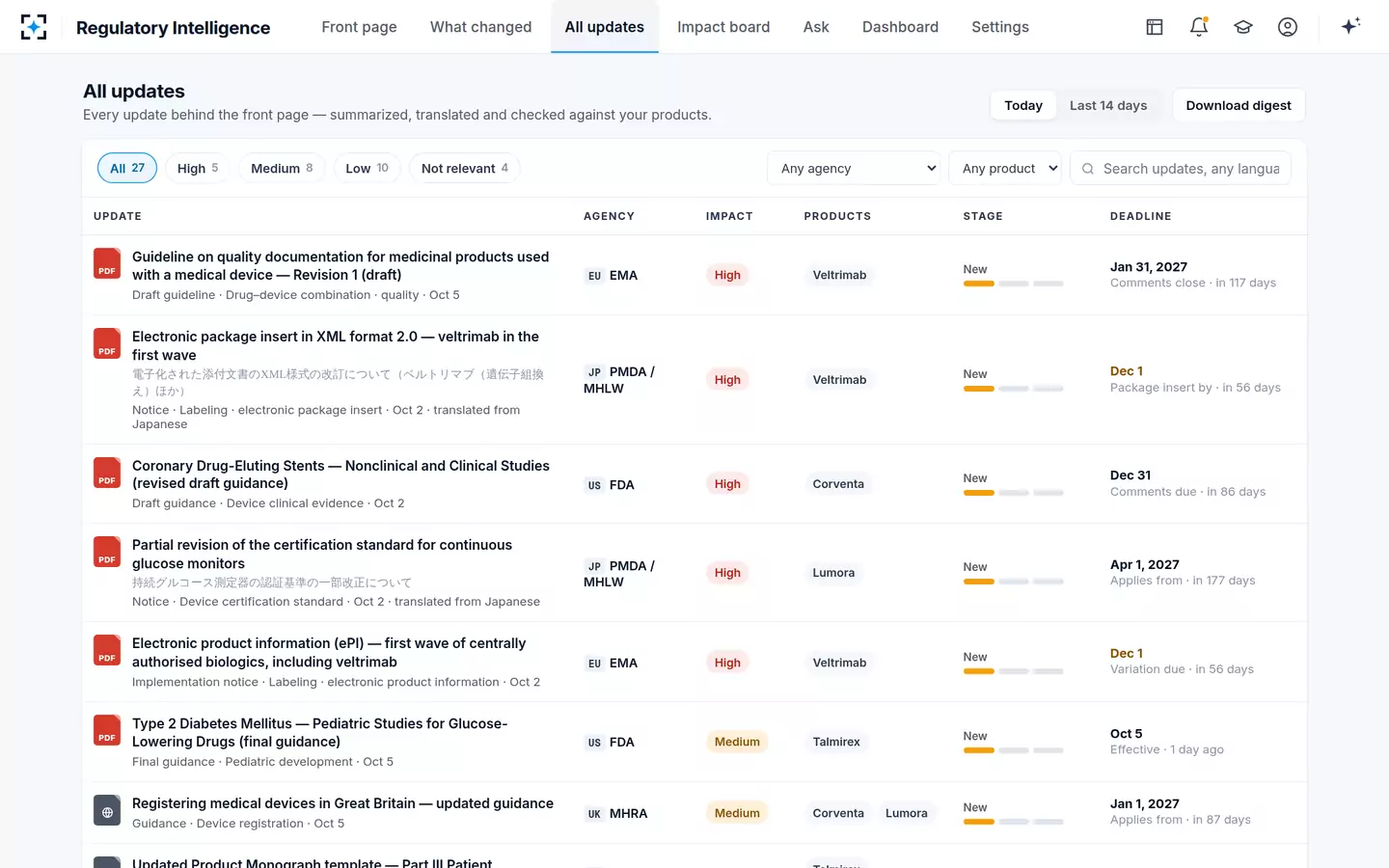1389x868 pixels.
Task: Filter by Medium impact updates
Action: pyautogui.click(x=282, y=168)
